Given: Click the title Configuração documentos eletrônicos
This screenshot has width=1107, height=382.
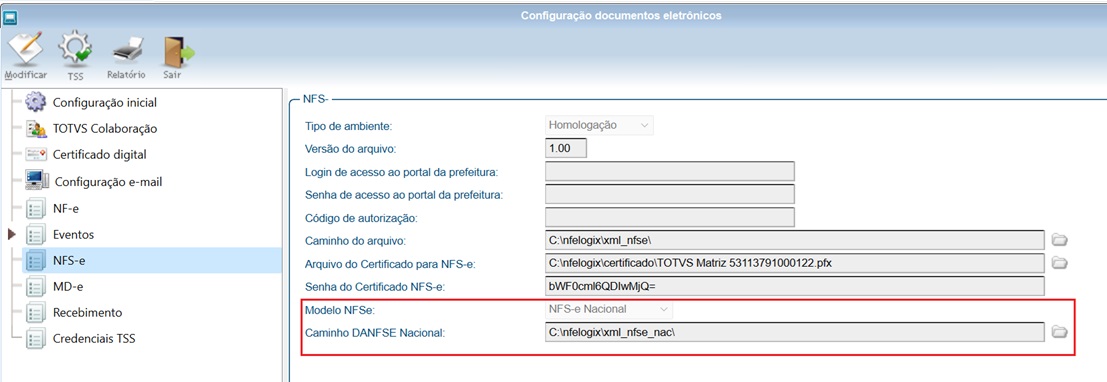Looking at the screenshot, I should tap(621, 15).
